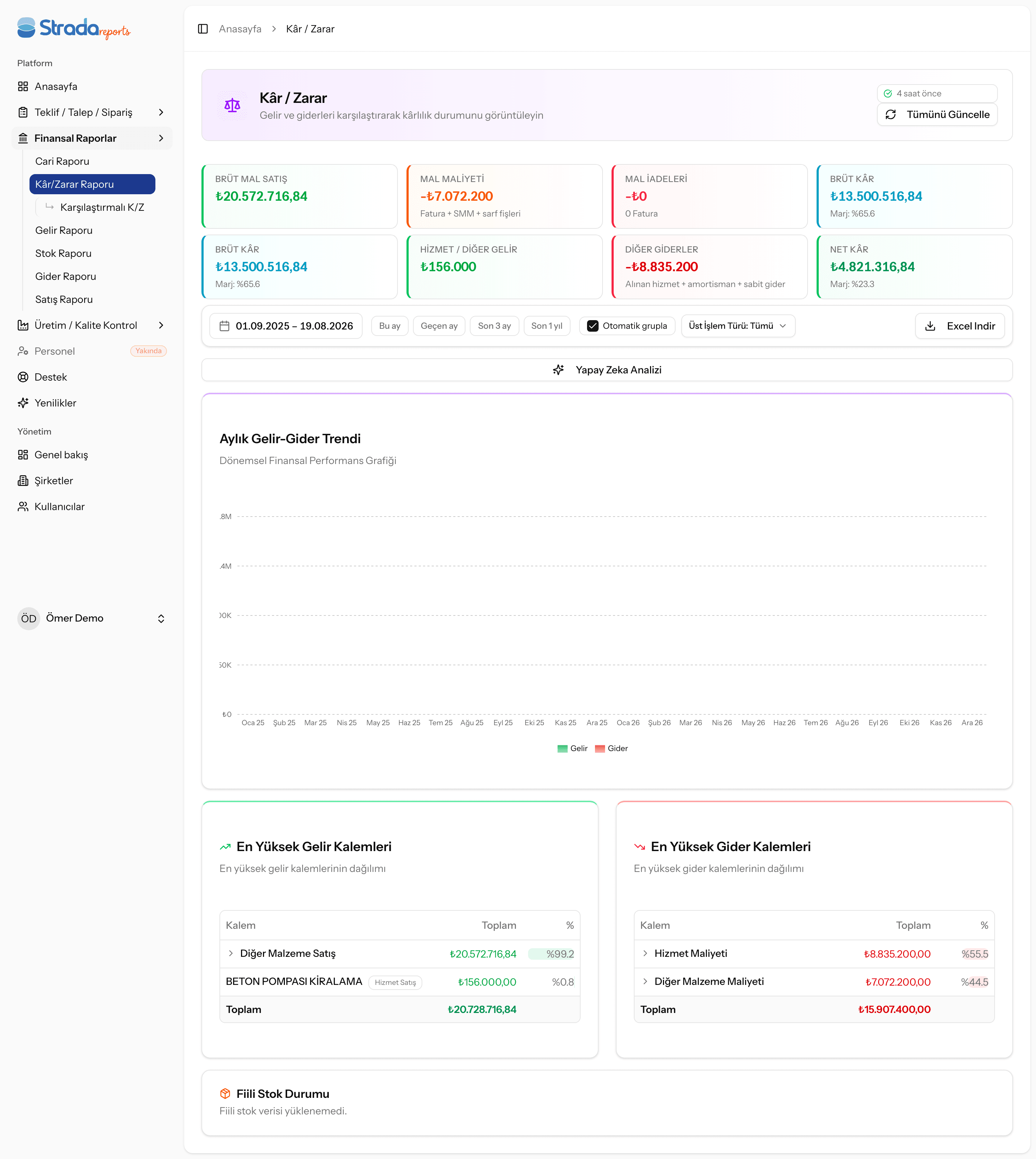Select the Son 1 yıl quick filter
Image resolution: width=1036 pixels, height=1159 pixels.
(x=546, y=326)
